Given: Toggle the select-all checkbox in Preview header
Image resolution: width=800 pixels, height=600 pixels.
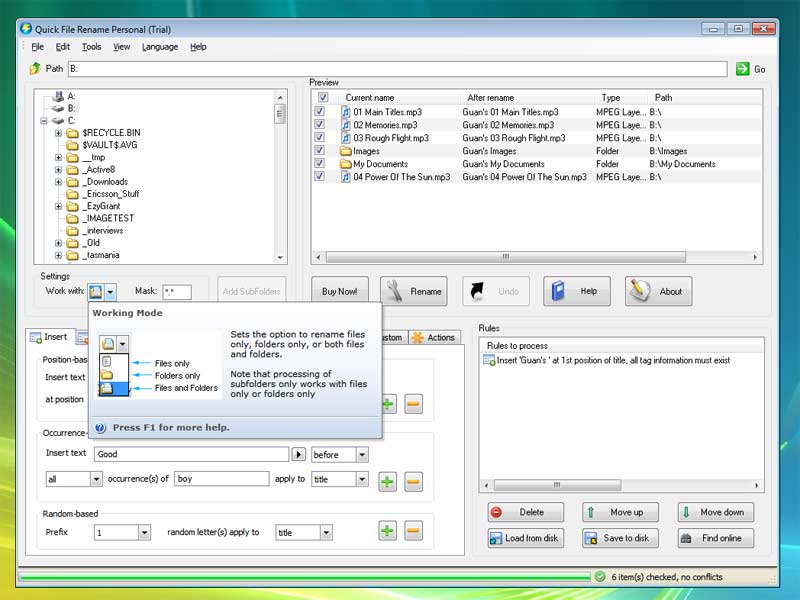Looking at the screenshot, I should tap(322, 98).
